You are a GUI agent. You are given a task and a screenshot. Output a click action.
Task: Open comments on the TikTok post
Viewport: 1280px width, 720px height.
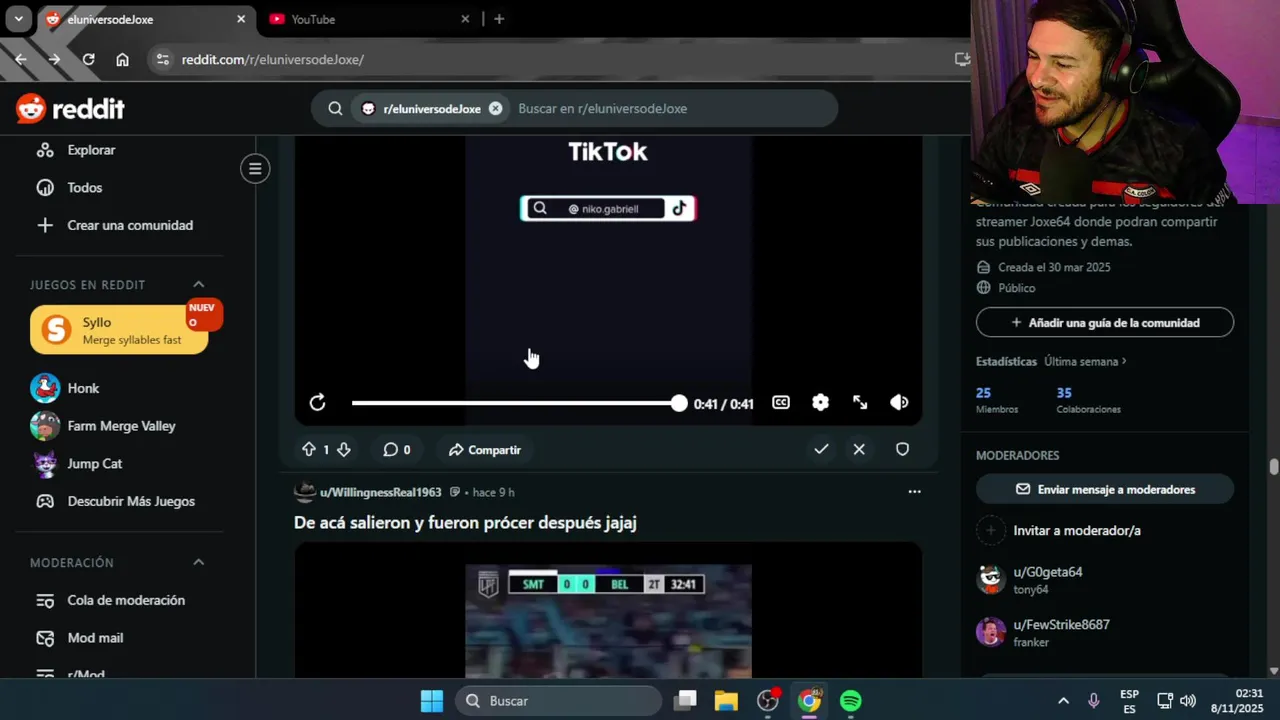click(397, 450)
